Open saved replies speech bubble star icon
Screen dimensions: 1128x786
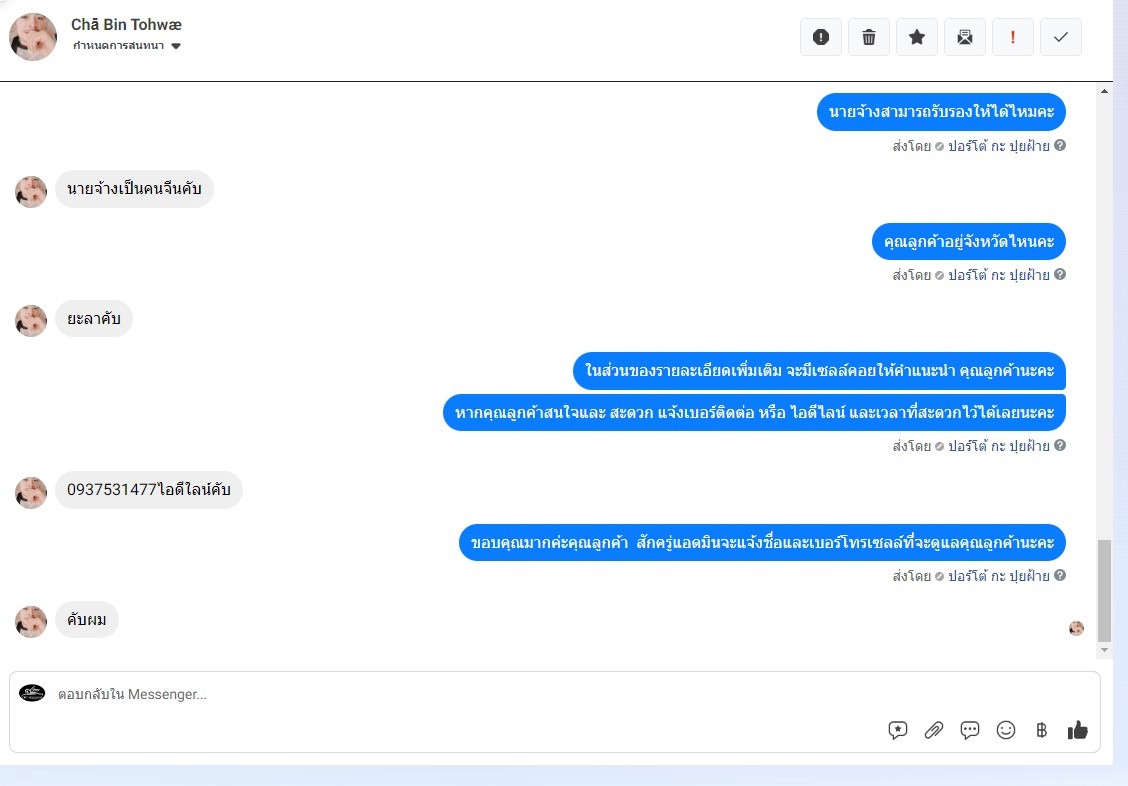coord(898,731)
